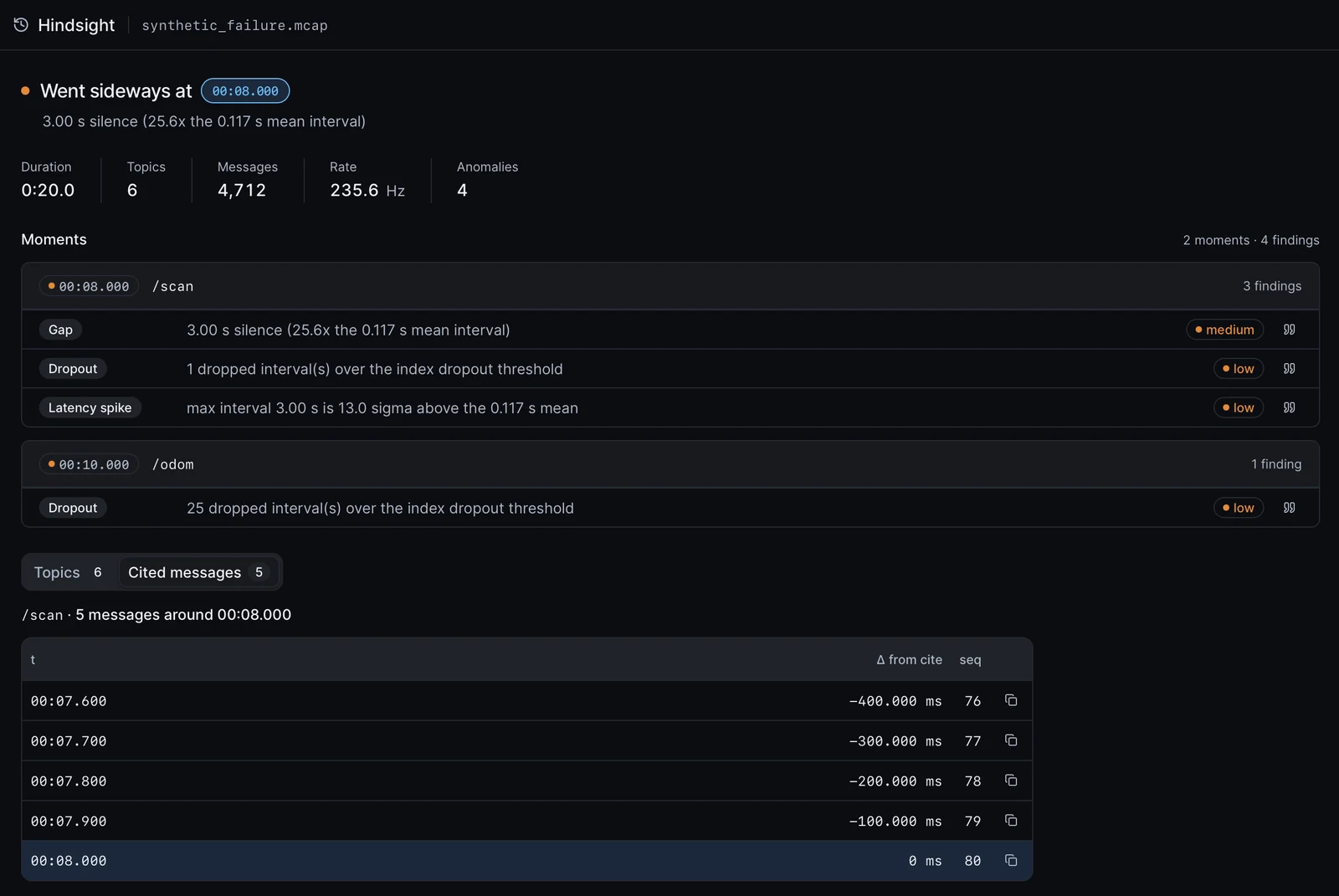Collapse the /odom moment with 1 finding
This screenshot has width=1339, height=896.
670,464
